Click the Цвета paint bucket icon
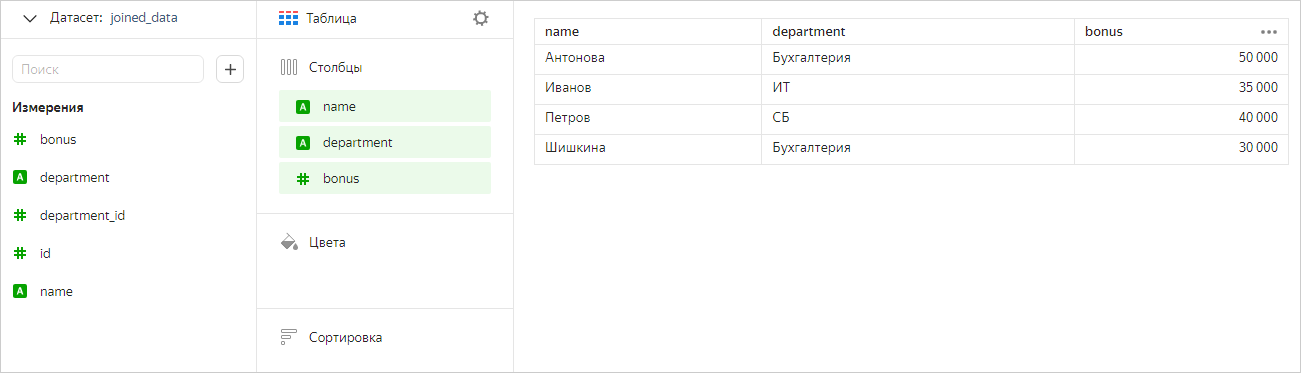Screen dimensions: 1301x373 point(289,242)
